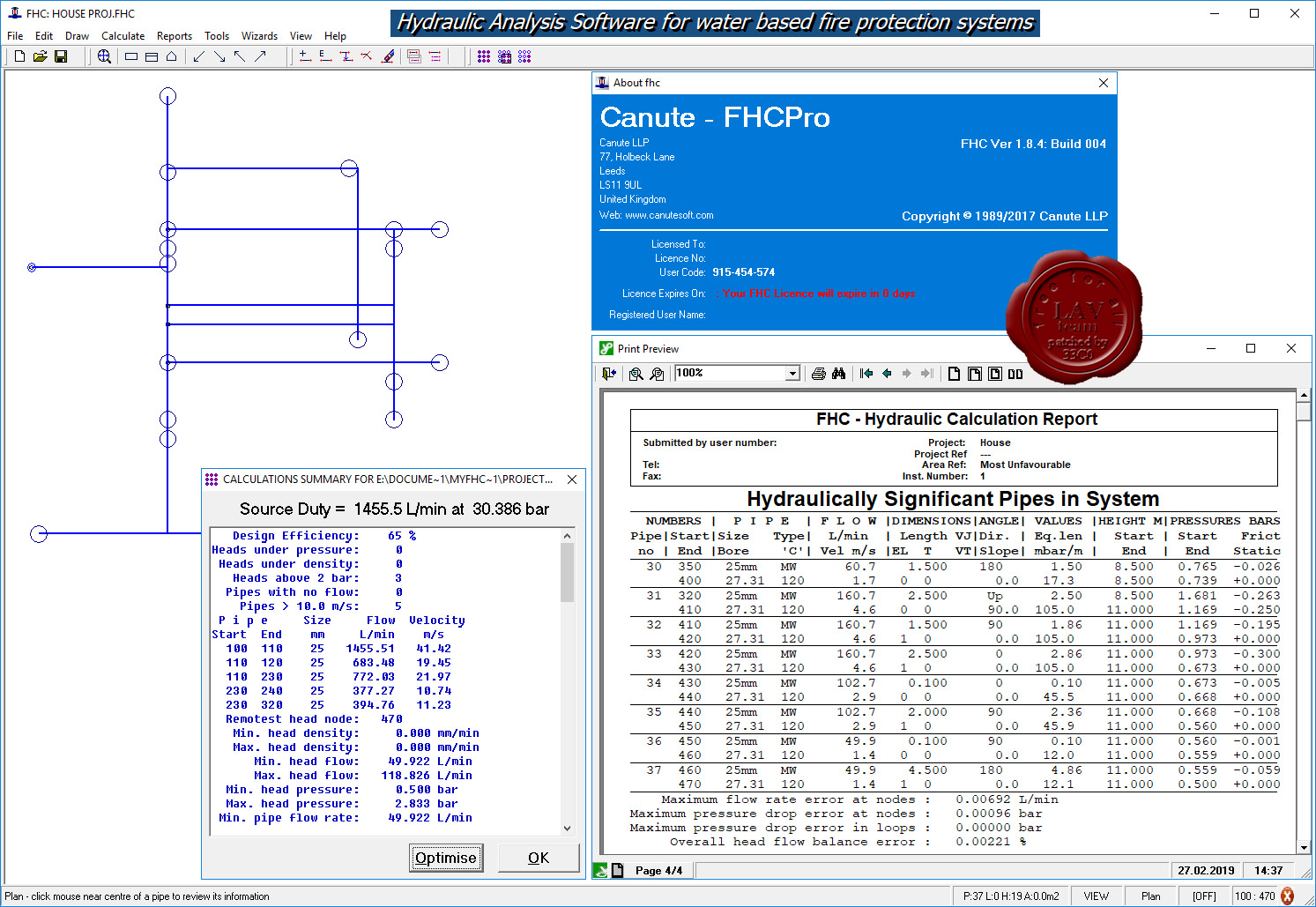Zoom in on the print preview page

coord(636,374)
